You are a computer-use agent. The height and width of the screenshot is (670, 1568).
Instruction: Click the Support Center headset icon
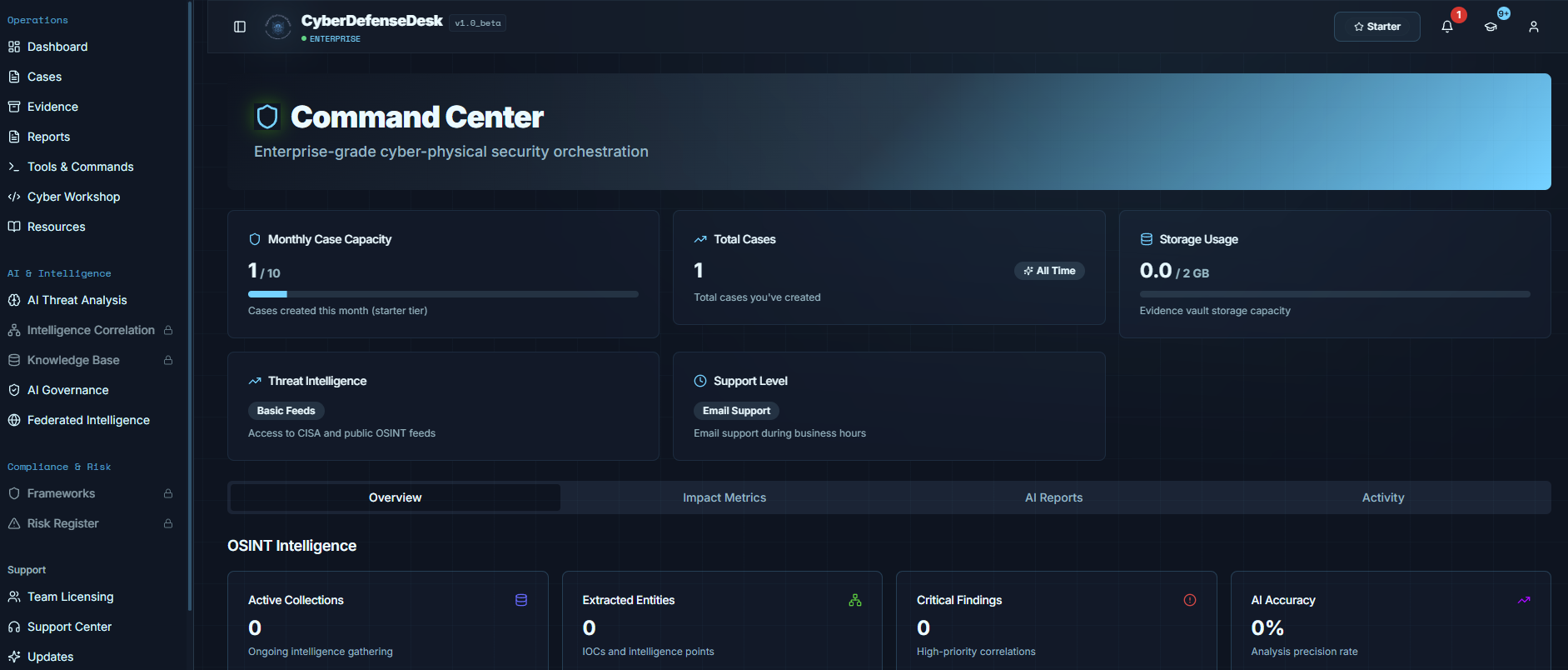(x=14, y=627)
